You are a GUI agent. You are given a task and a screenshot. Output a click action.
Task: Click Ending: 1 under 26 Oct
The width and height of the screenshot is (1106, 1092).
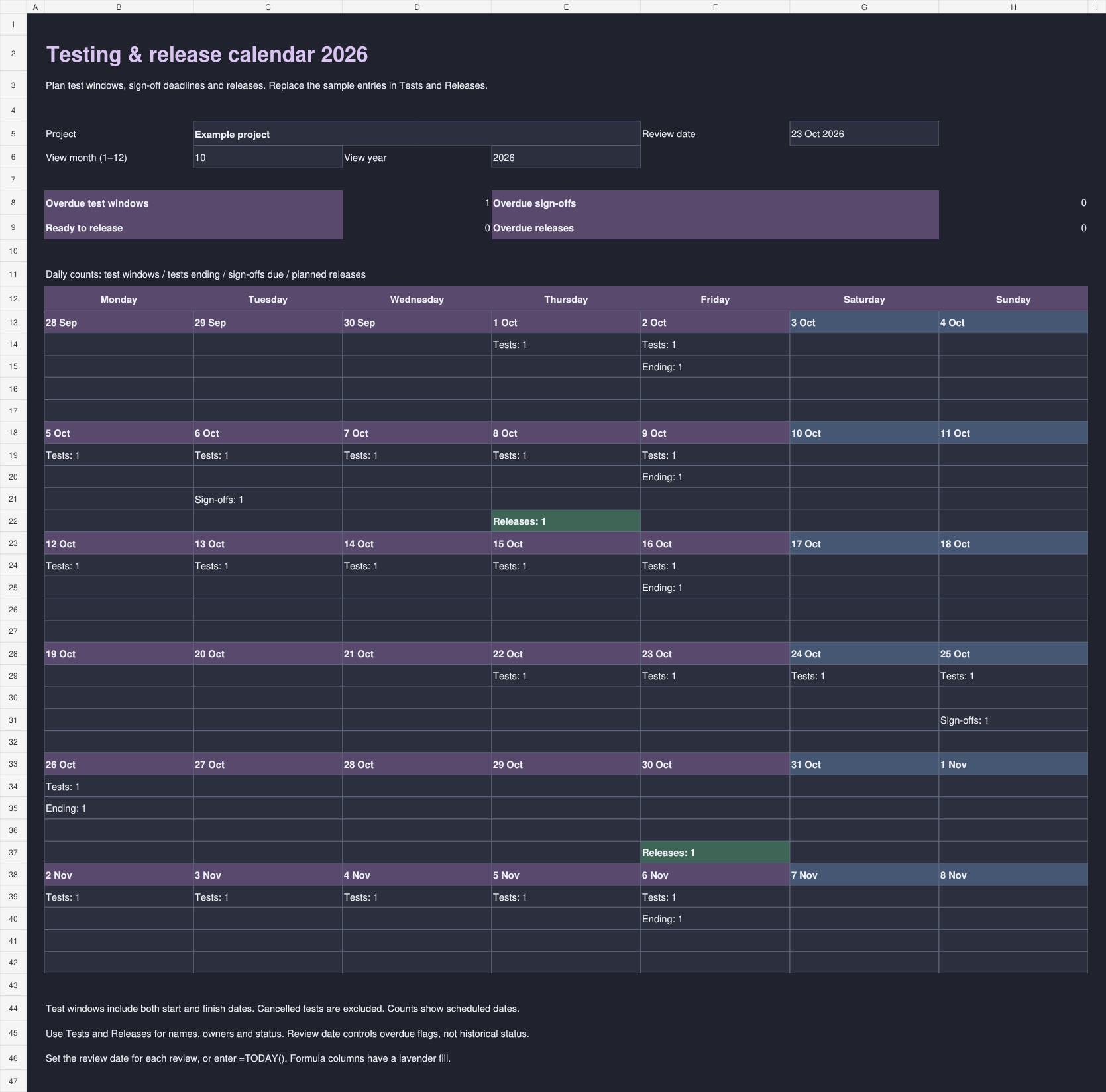point(66,808)
